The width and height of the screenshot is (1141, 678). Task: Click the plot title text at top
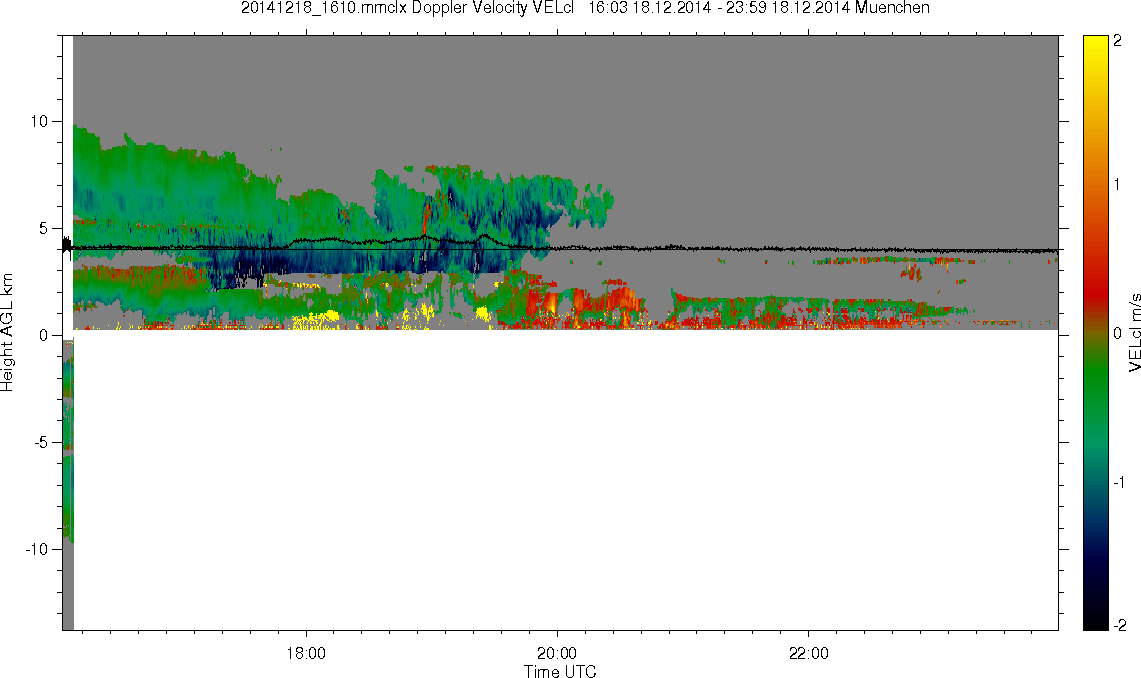[585, 8]
